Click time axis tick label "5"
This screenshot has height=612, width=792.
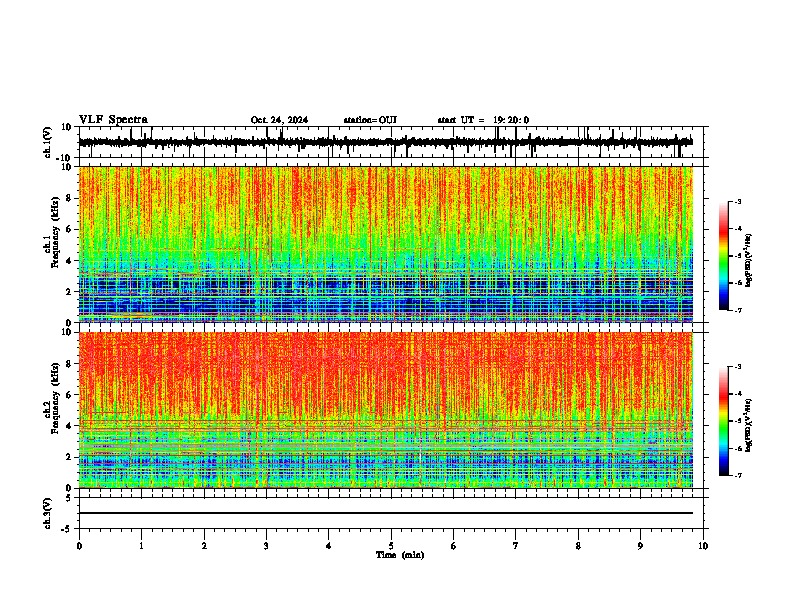point(391,546)
